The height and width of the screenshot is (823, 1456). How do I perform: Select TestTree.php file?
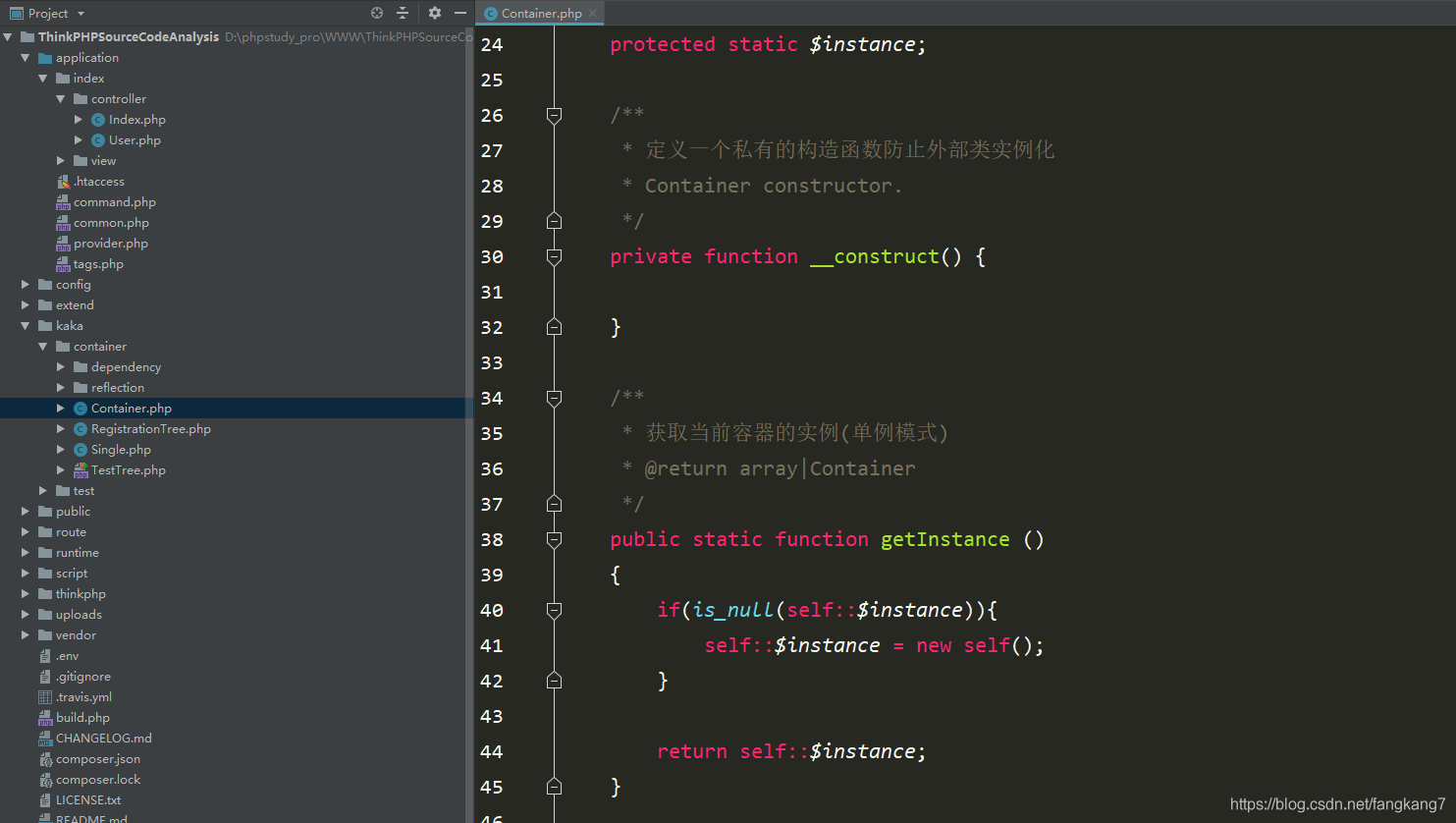click(x=129, y=470)
